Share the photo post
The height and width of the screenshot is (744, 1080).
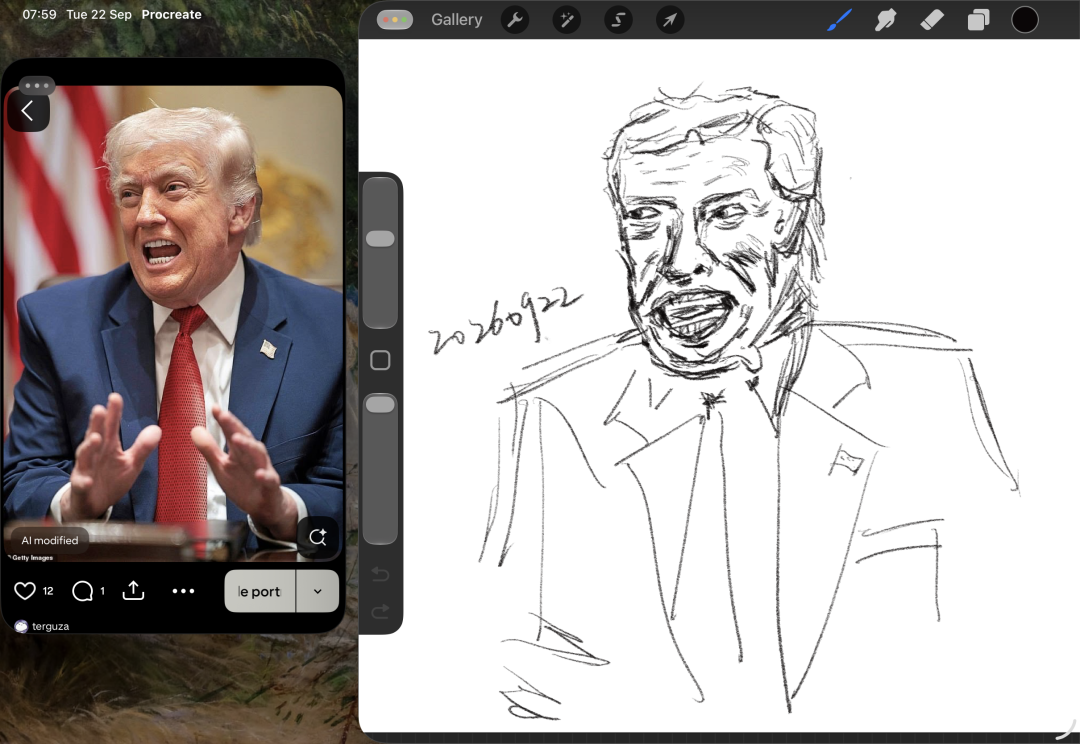point(133,590)
